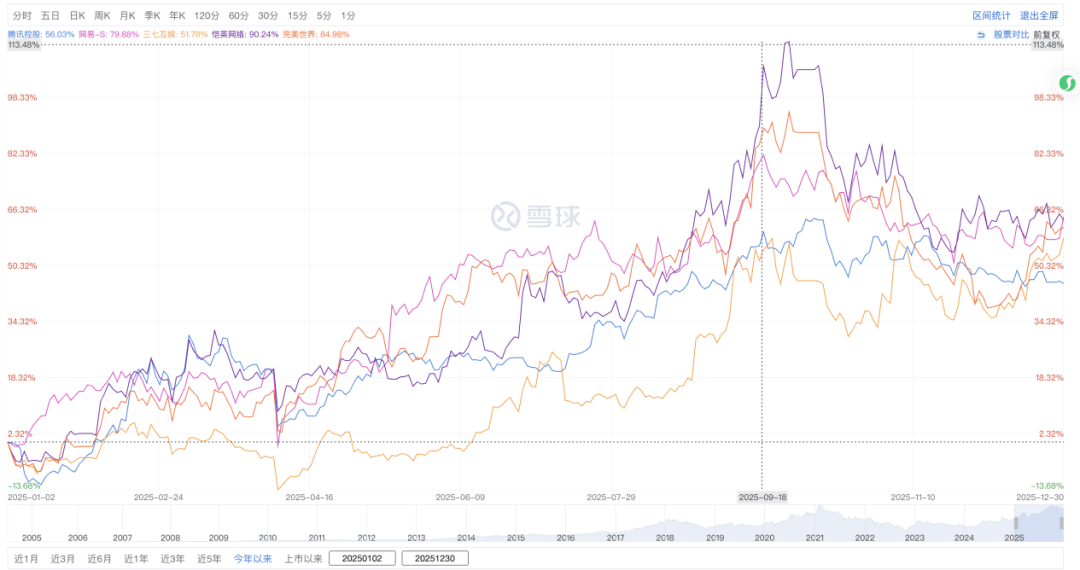Switch chart to 分时 view
This screenshot has width=1080, height=570.
click(22, 16)
